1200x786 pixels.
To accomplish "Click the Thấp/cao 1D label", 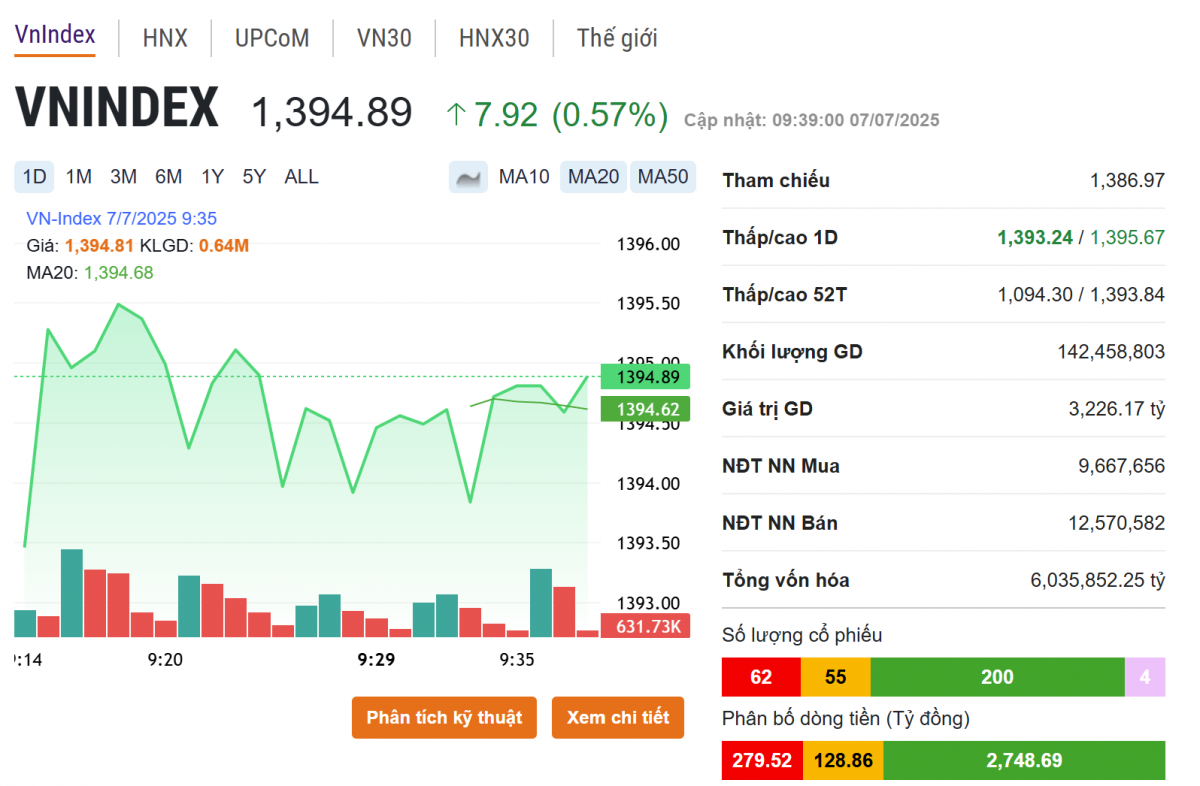I will 780,238.
